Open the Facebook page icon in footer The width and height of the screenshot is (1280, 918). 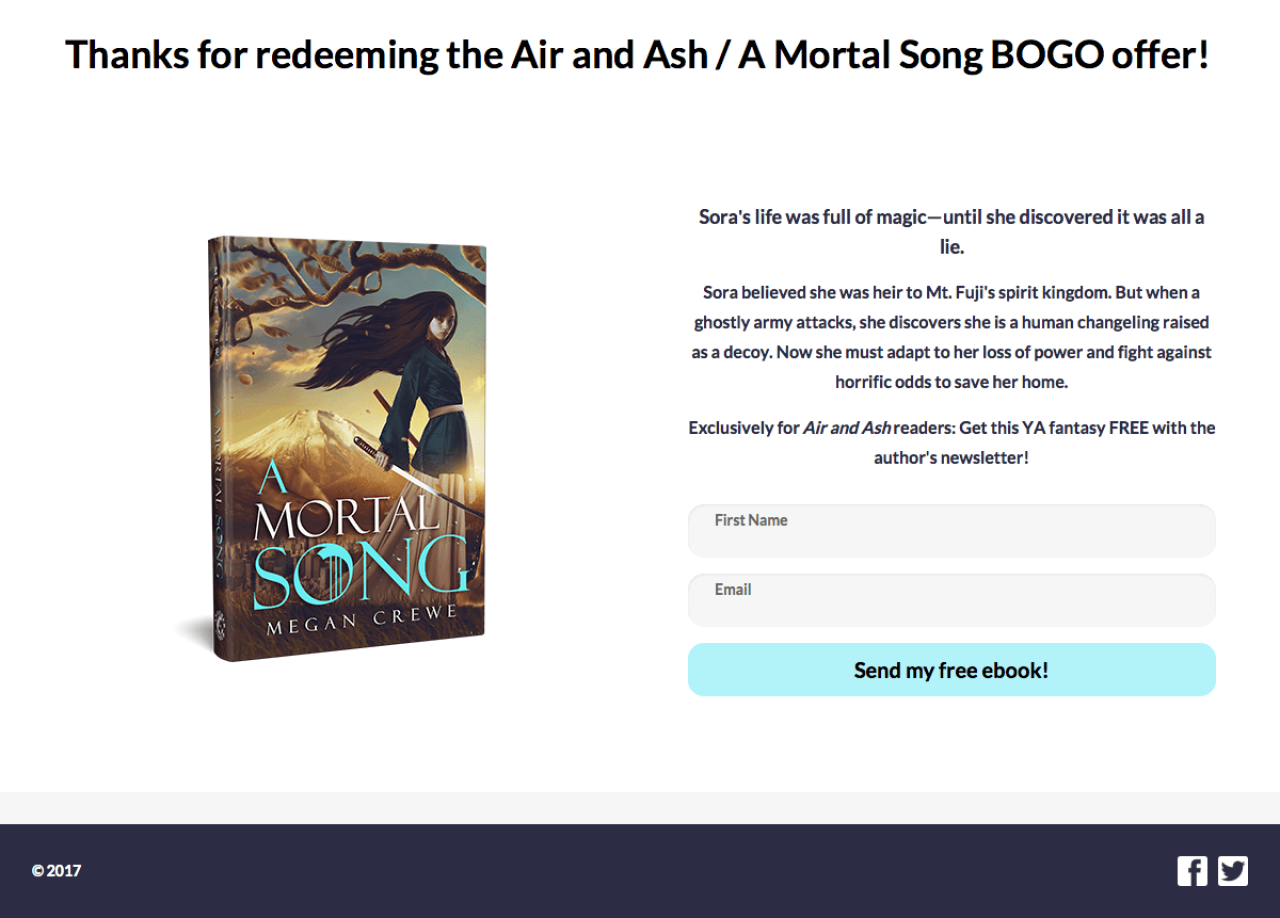[x=1192, y=871]
